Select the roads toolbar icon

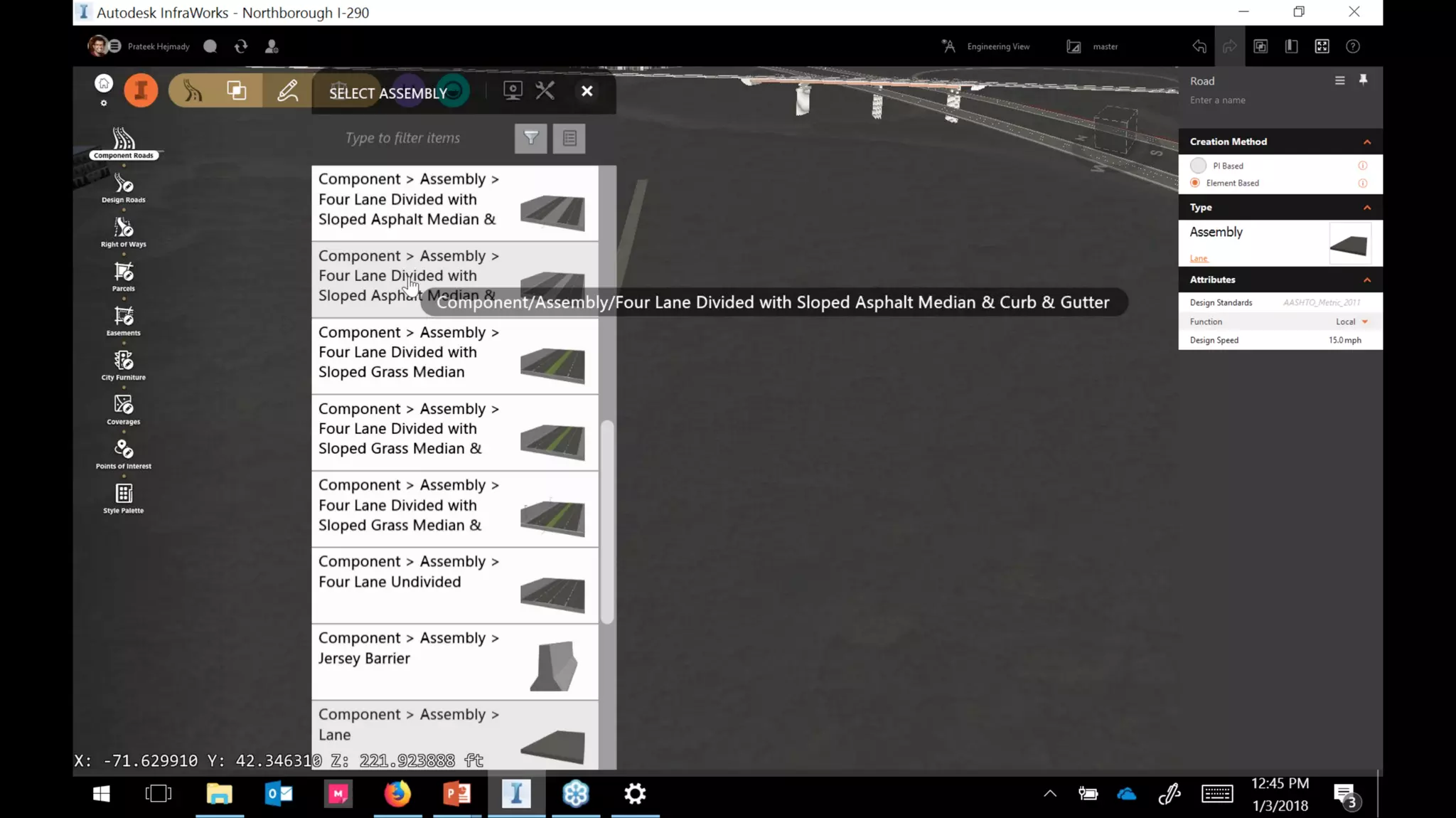(x=192, y=91)
